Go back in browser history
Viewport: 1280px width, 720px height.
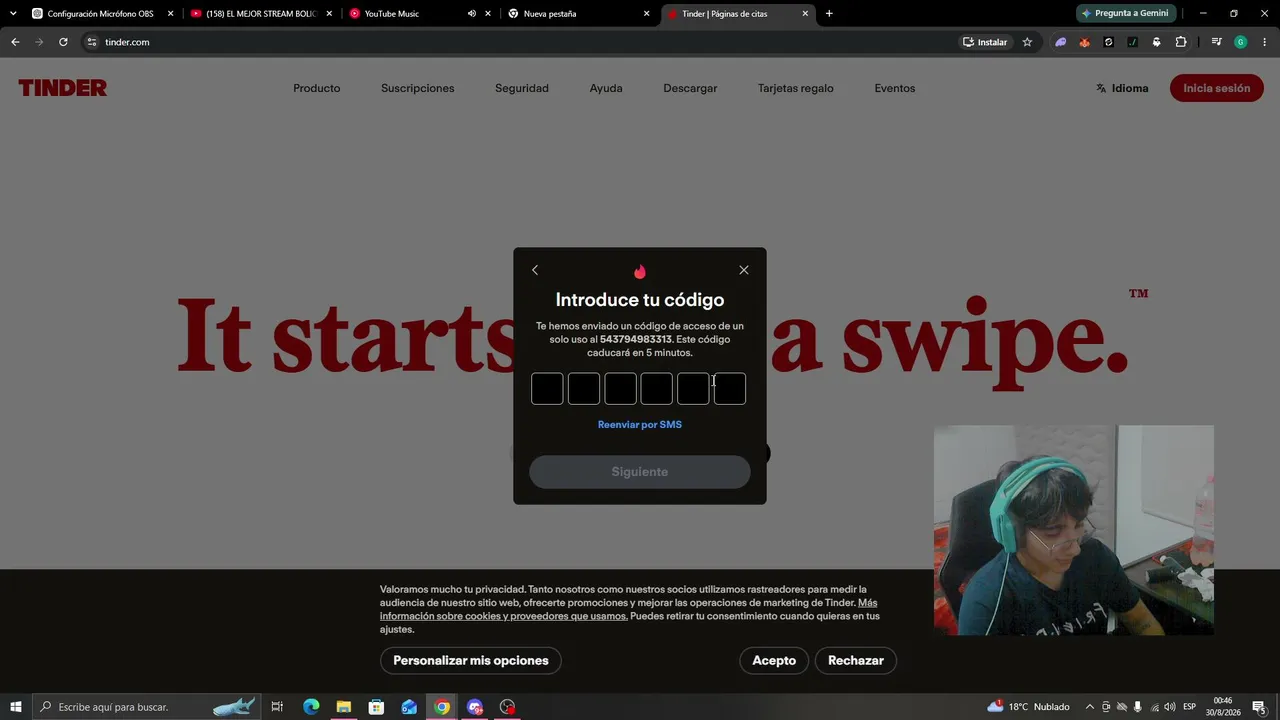click(15, 42)
